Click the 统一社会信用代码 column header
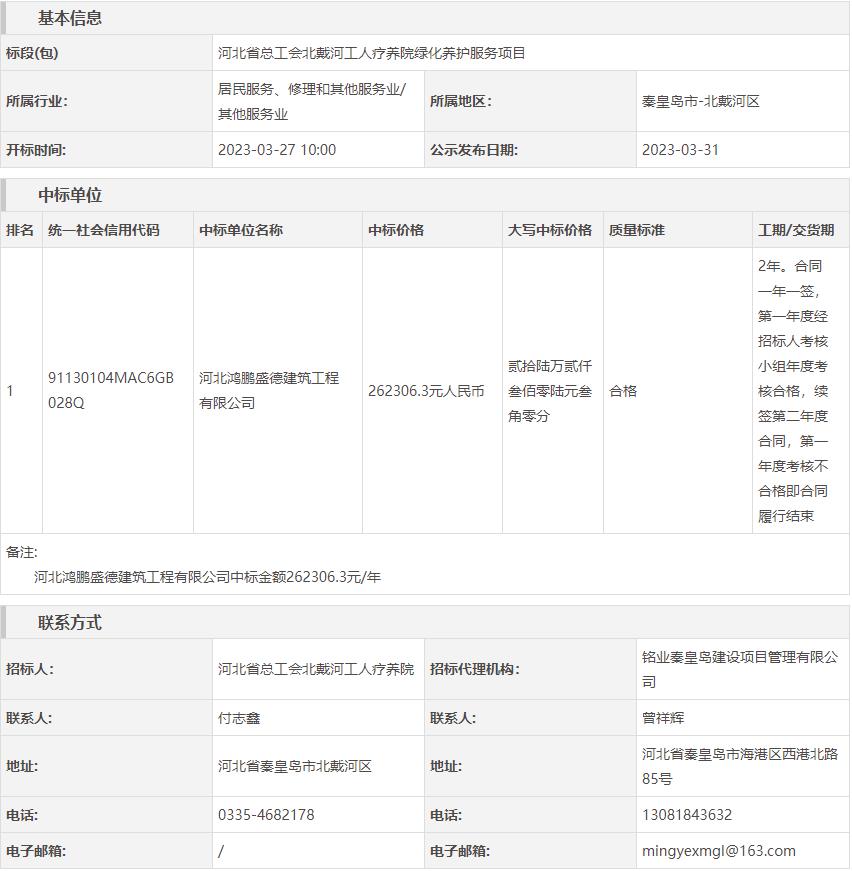 (x=103, y=230)
